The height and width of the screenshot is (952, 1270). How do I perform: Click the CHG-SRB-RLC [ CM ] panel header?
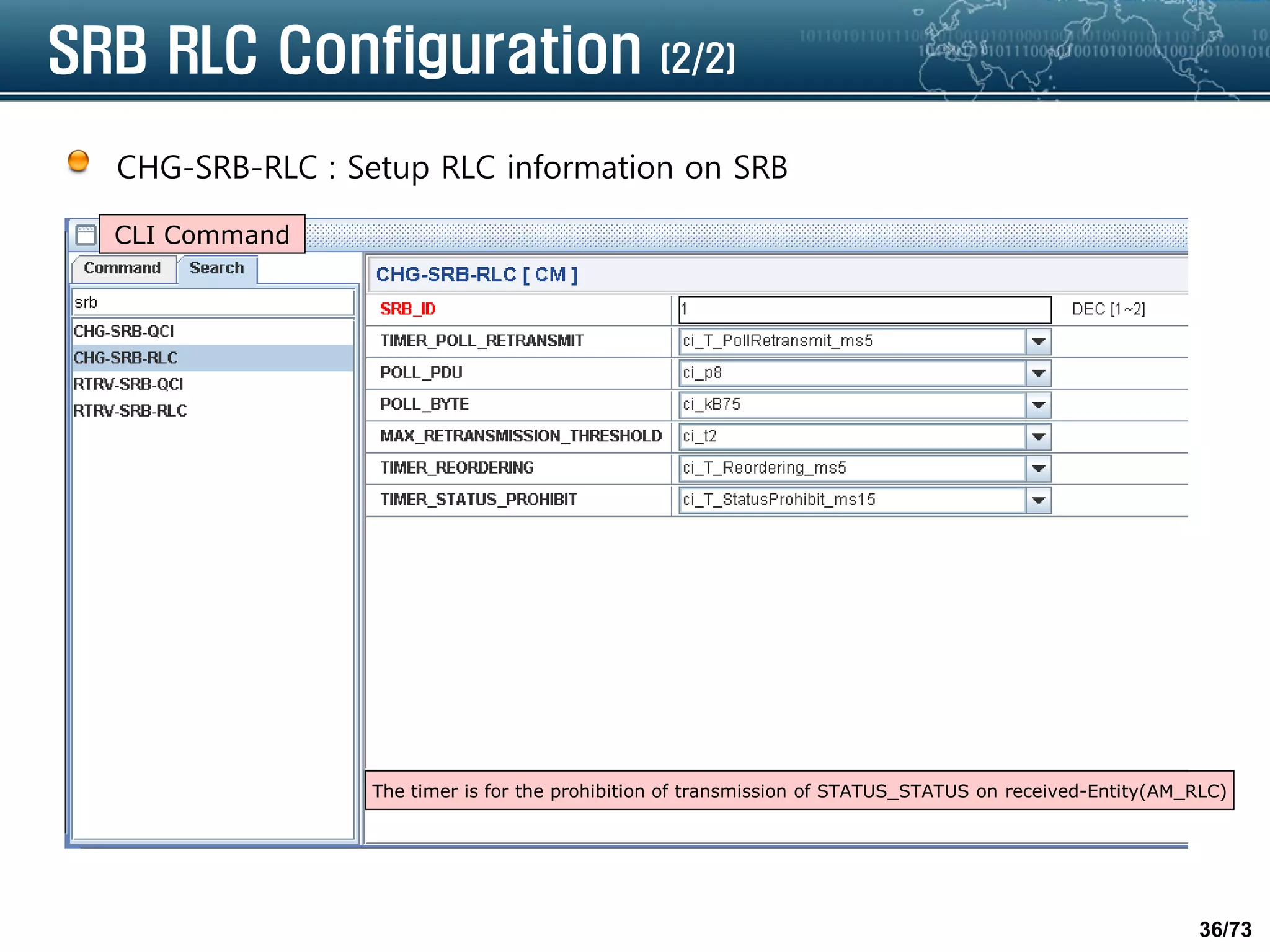[x=476, y=275]
